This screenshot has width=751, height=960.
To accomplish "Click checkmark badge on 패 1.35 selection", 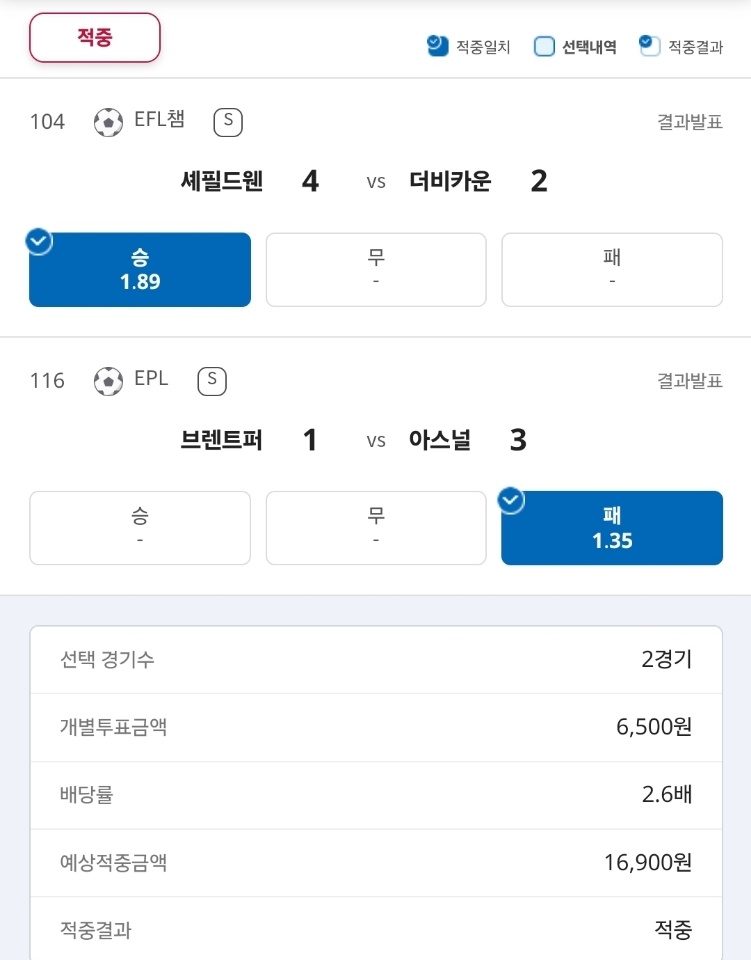I will pyautogui.click(x=511, y=500).
